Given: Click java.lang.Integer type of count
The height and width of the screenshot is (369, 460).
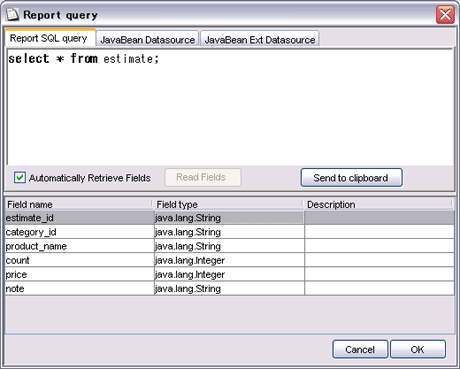Looking at the screenshot, I should coord(229,260).
